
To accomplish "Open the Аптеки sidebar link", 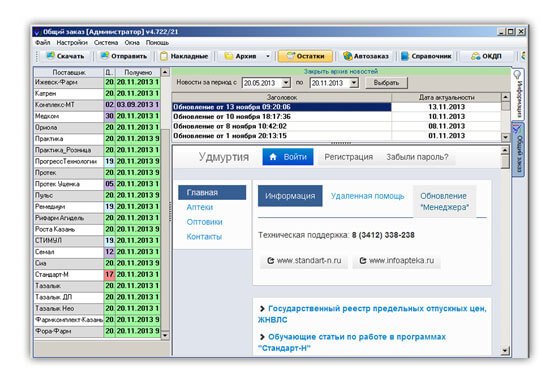I will pyautogui.click(x=200, y=207).
